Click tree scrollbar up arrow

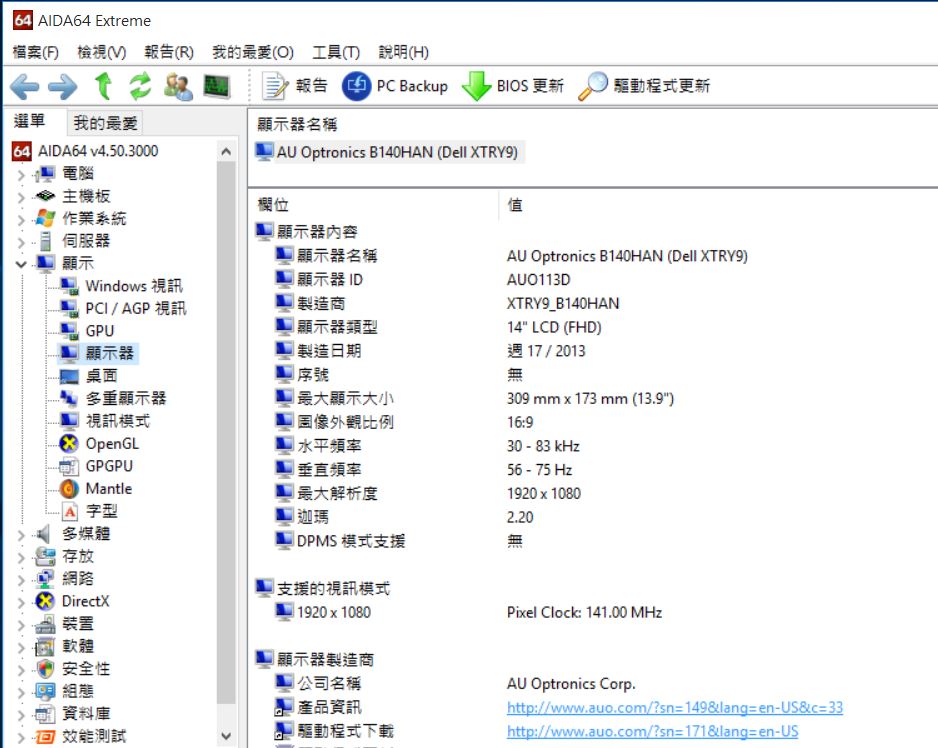click(226, 151)
